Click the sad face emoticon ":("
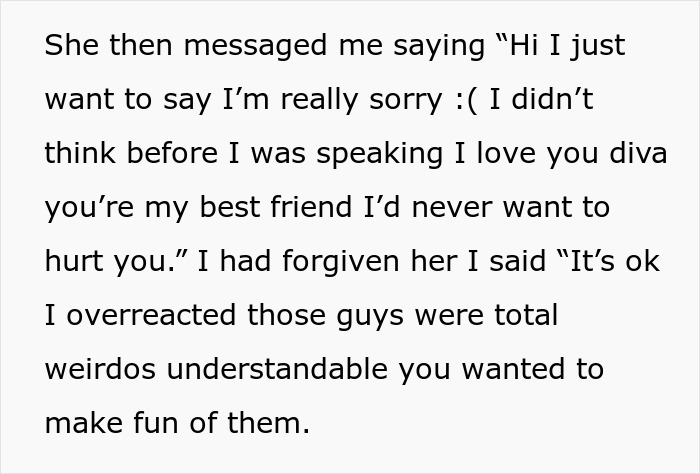This screenshot has height=474, width=700. point(467,100)
